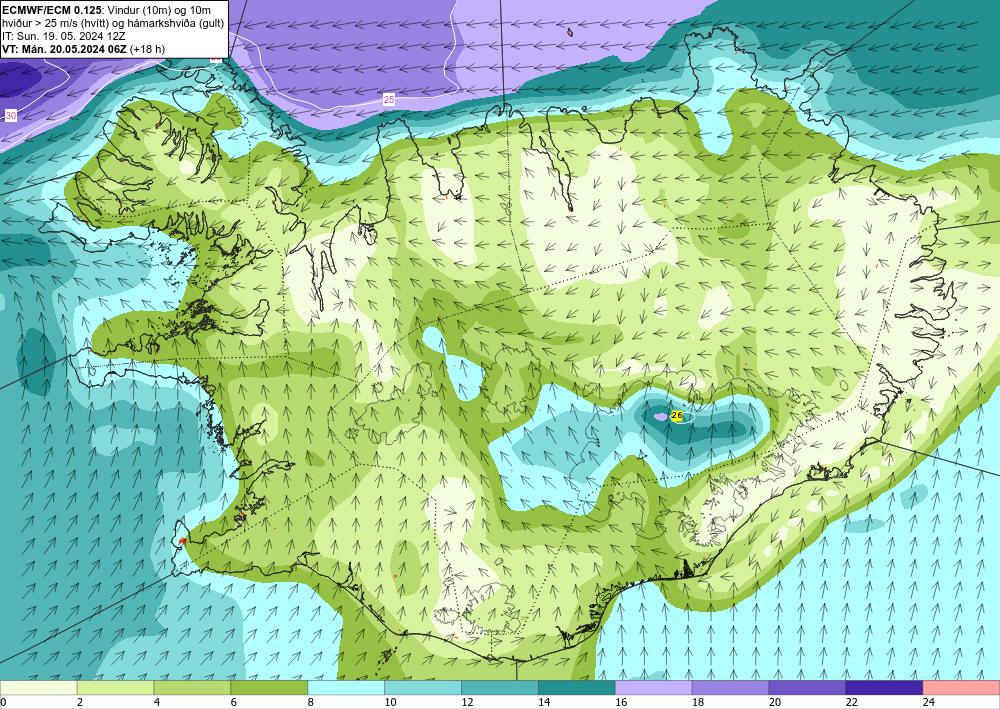Click legend scale value "0"
Viewport: 1000px width, 709px height.
3,702
